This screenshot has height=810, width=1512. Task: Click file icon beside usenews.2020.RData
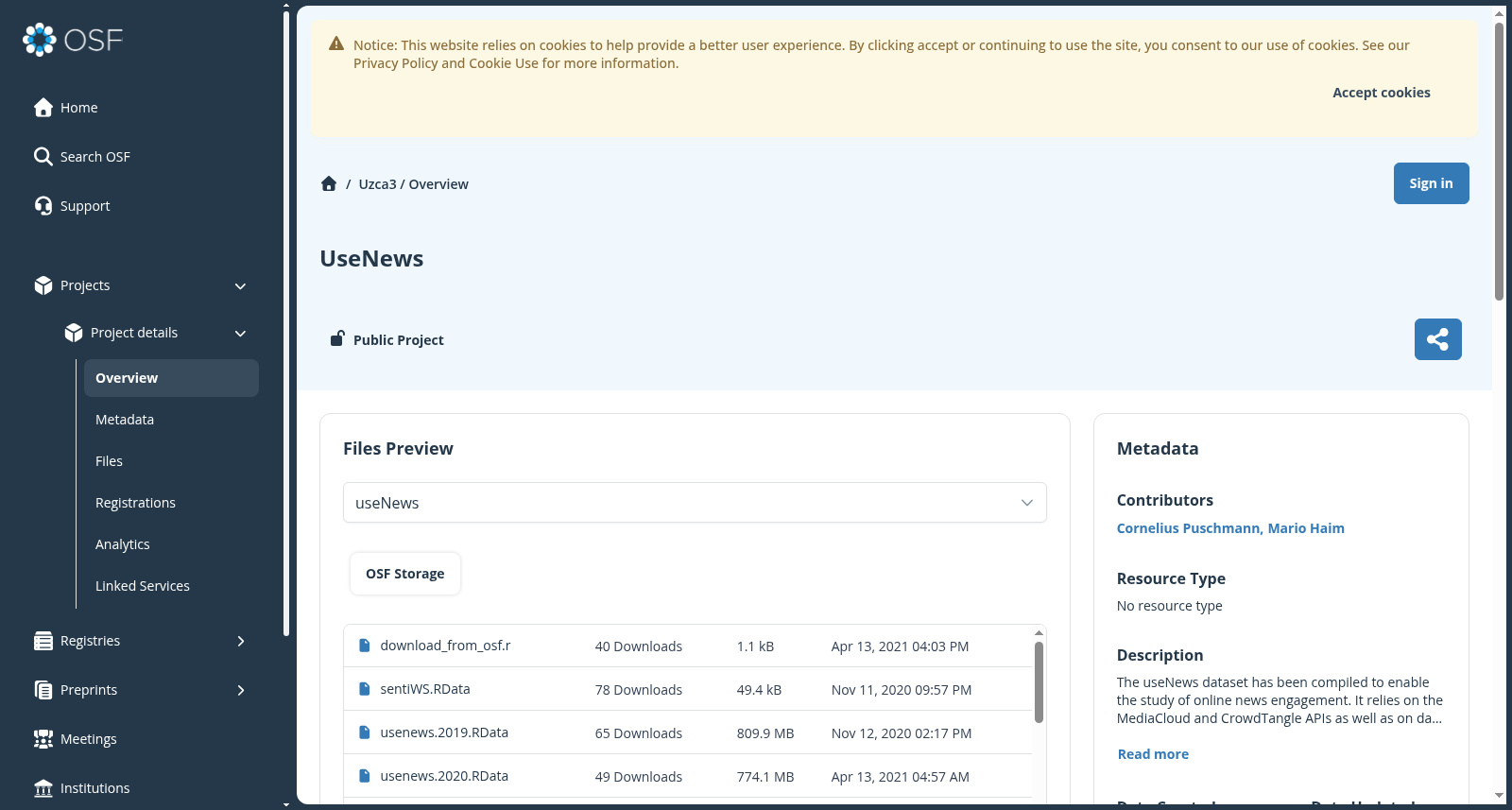pos(365,776)
